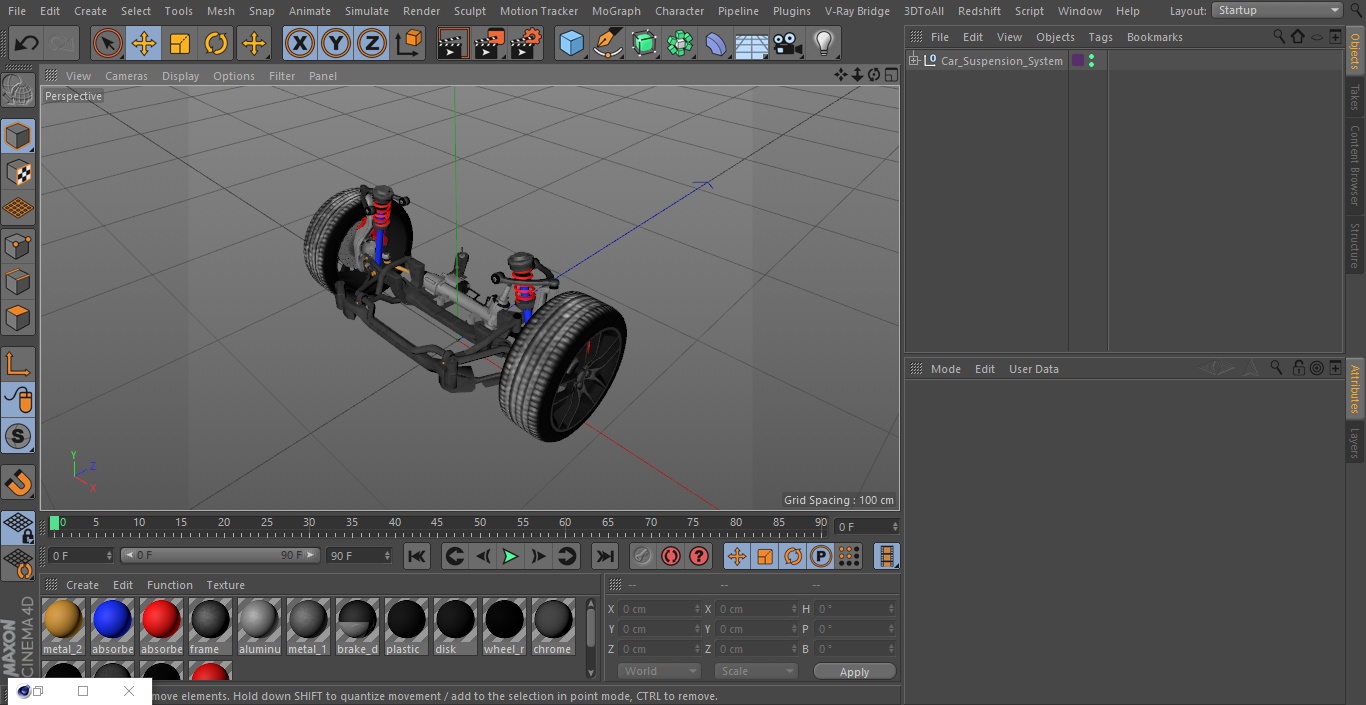Open Layers side tab
This screenshot has height=705, width=1366.
pyautogui.click(x=1355, y=443)
